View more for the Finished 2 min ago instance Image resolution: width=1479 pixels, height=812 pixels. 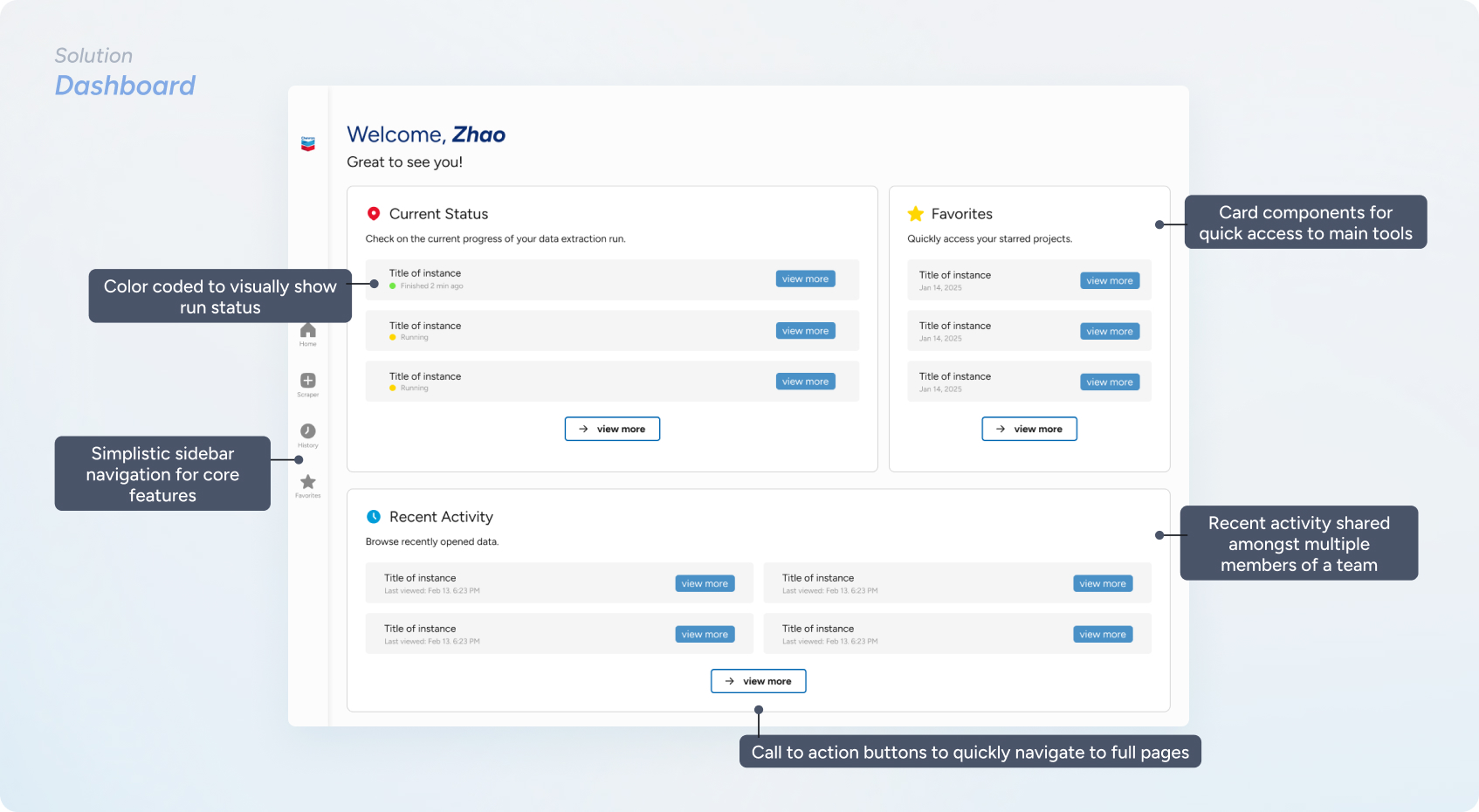coord(805,279)
